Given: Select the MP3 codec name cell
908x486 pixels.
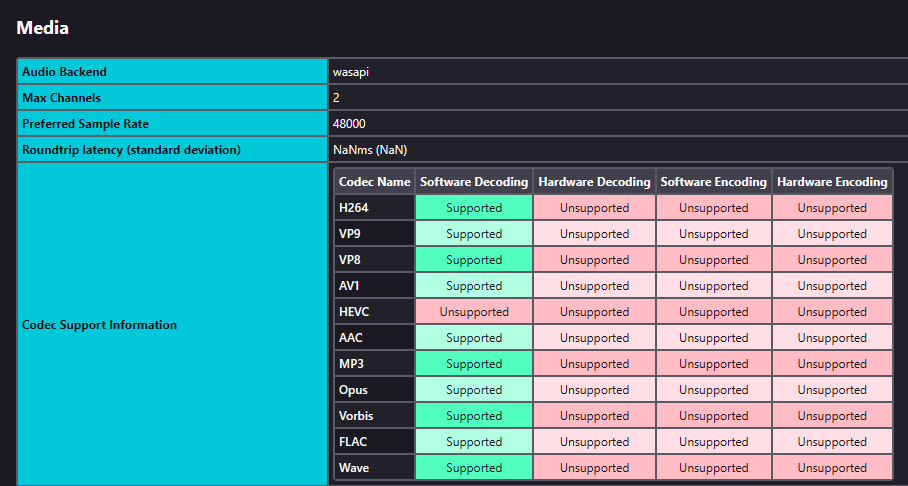Looking at the screenshot, I should [x=375, y=364].
